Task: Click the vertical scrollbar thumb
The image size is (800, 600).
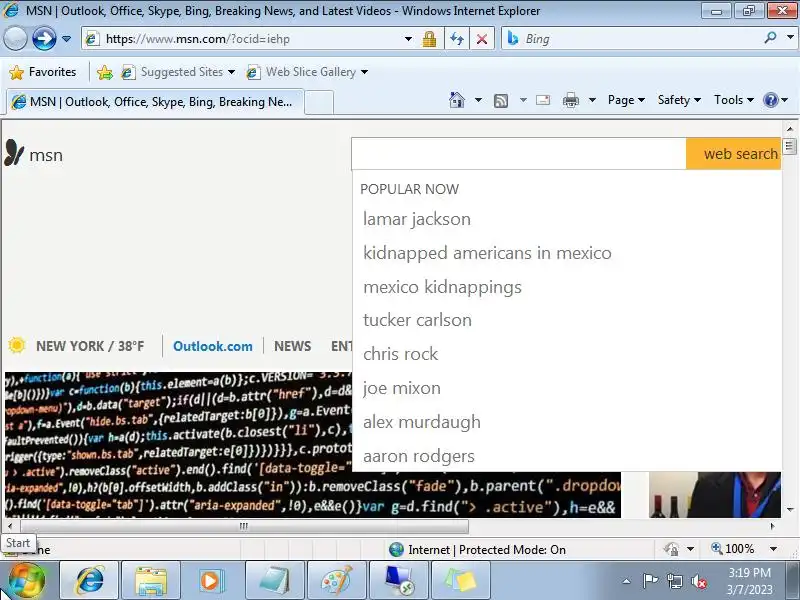Action: click(x=789, y=146)
